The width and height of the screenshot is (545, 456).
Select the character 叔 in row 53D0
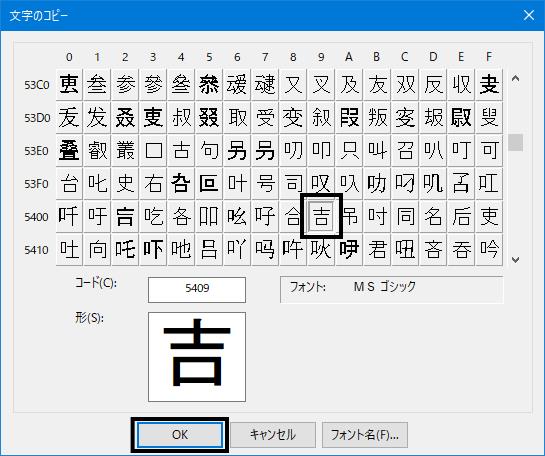[181, 117]
